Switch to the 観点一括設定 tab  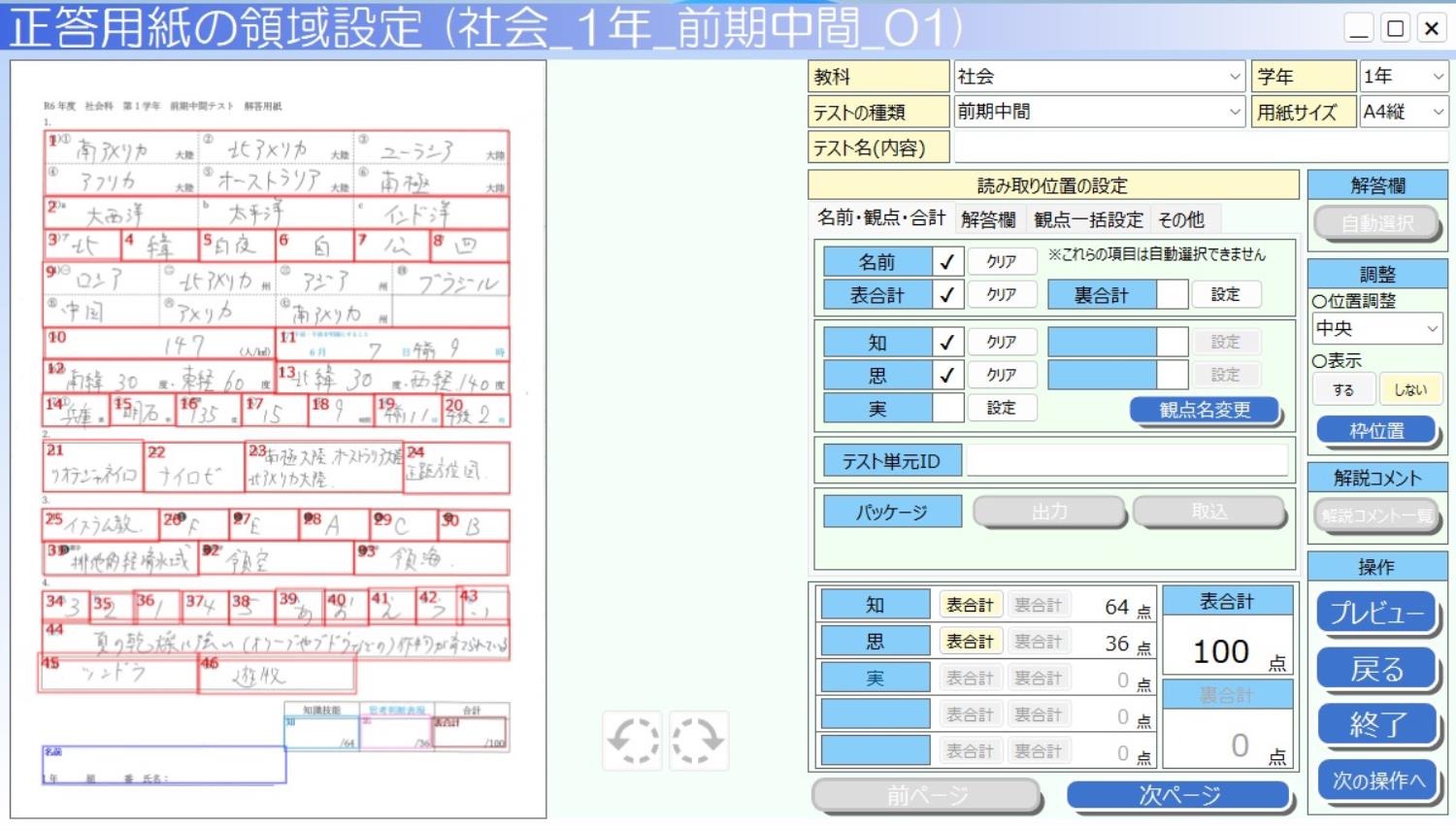1091,219
